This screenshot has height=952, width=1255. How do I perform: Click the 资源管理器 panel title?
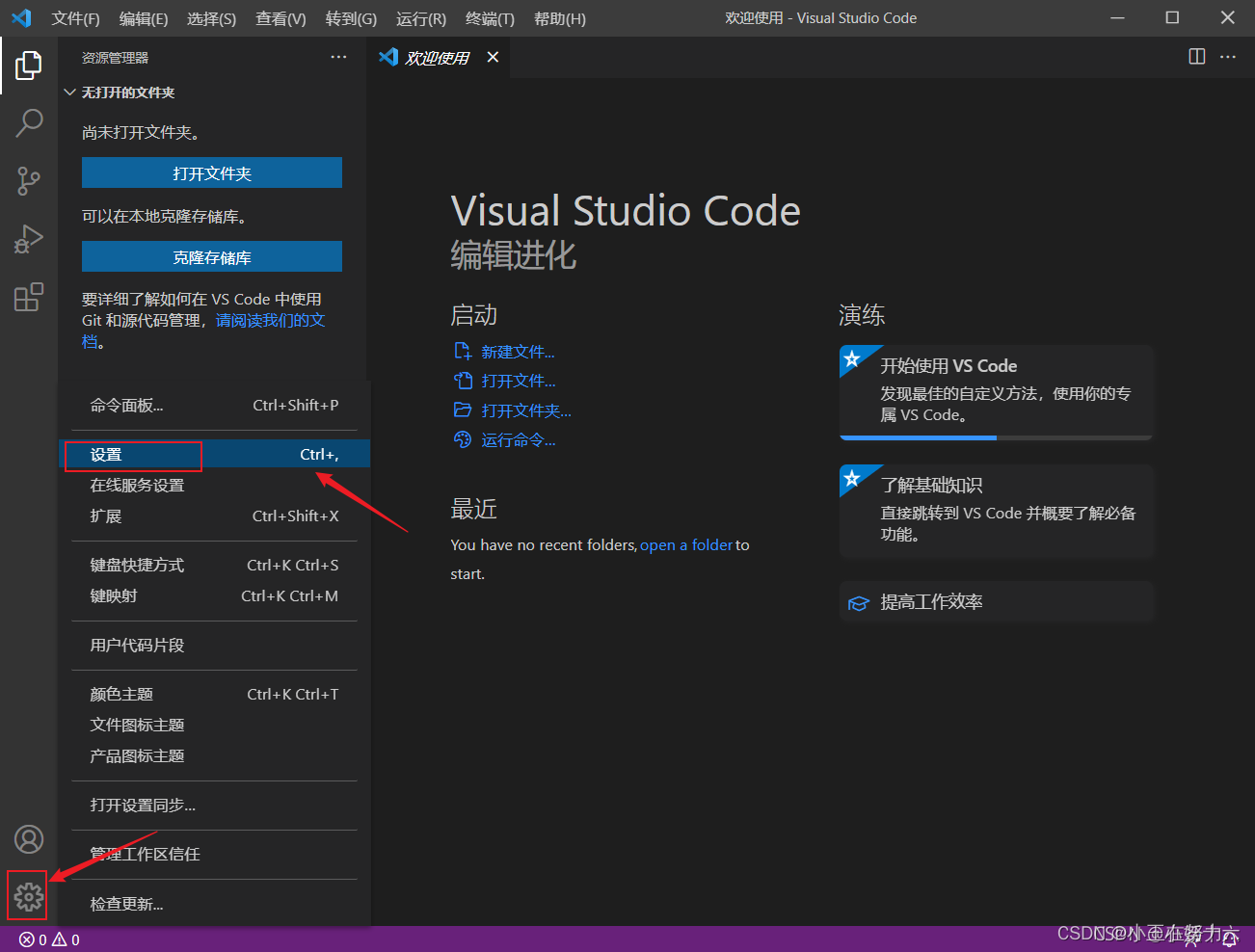click(115, 58)
